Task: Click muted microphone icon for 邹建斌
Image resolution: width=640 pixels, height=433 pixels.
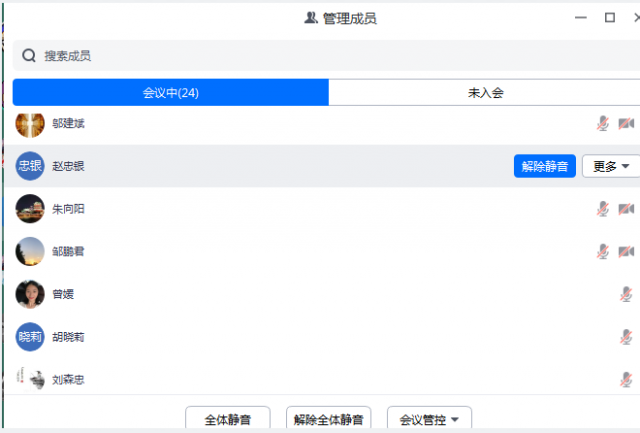Action: click(x=603, y=123)
